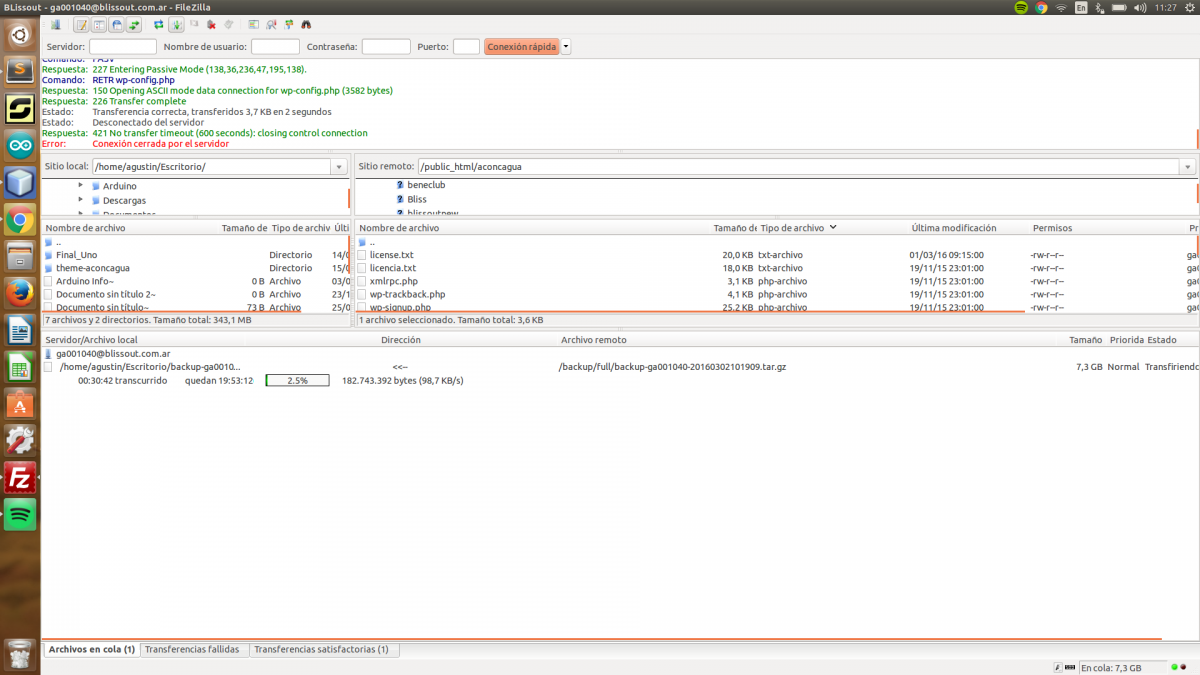The image size is (1200, 675).
Task: Click the cancel current operation icon
Action: point(194,24)
